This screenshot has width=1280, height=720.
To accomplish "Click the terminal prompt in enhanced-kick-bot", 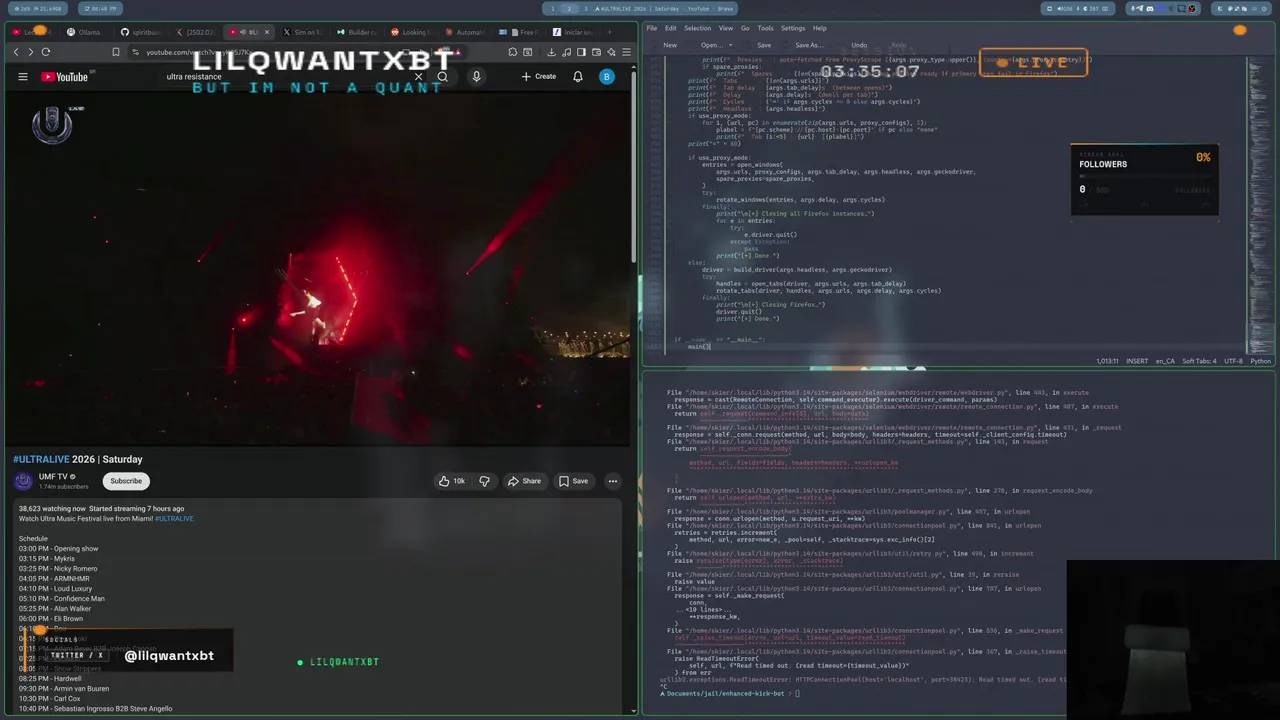I will [x=730, y=693].
